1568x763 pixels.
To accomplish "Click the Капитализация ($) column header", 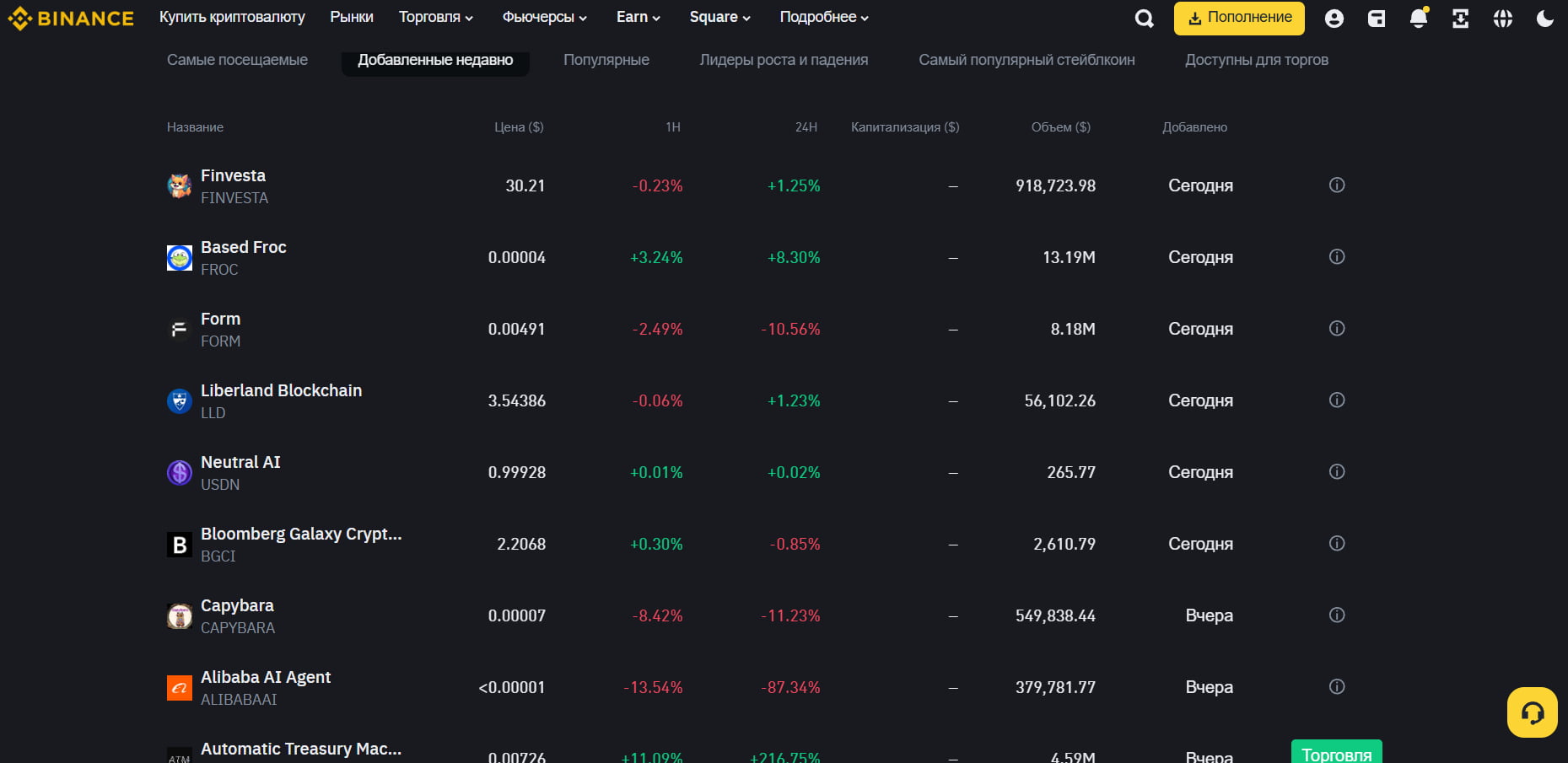I will pyautogui.click(x=905, y=127).
